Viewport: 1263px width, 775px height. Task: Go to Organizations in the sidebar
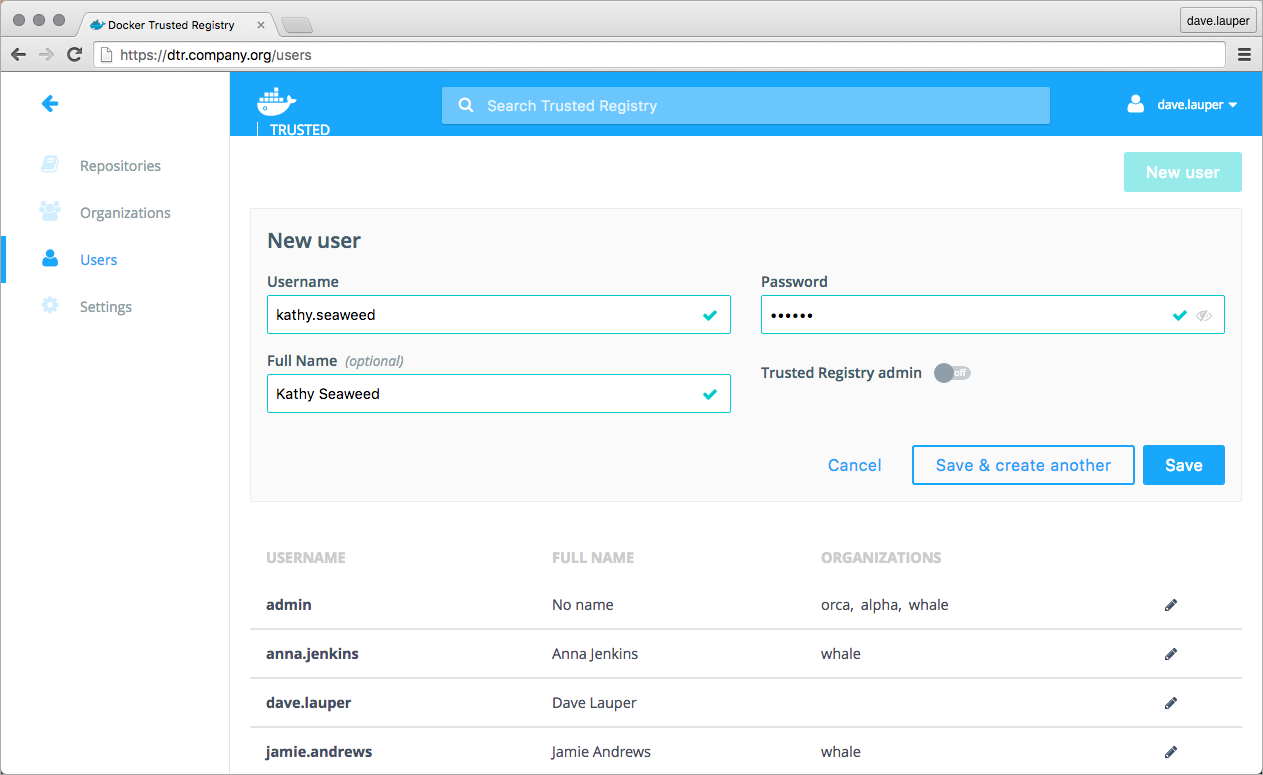(x=125, y=213)
